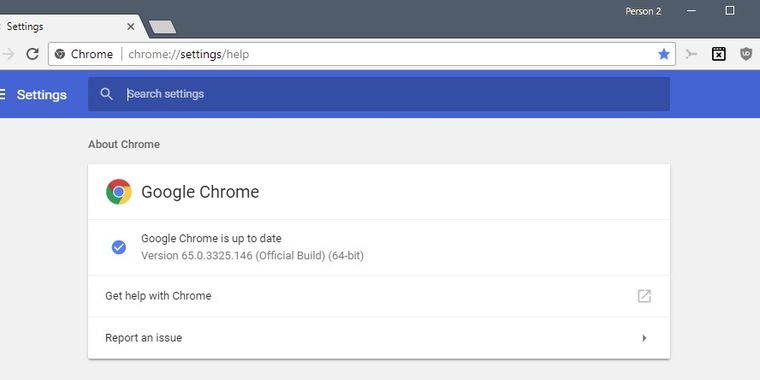
Task: Focus the Search settings field
Action: tap(379, 94)
